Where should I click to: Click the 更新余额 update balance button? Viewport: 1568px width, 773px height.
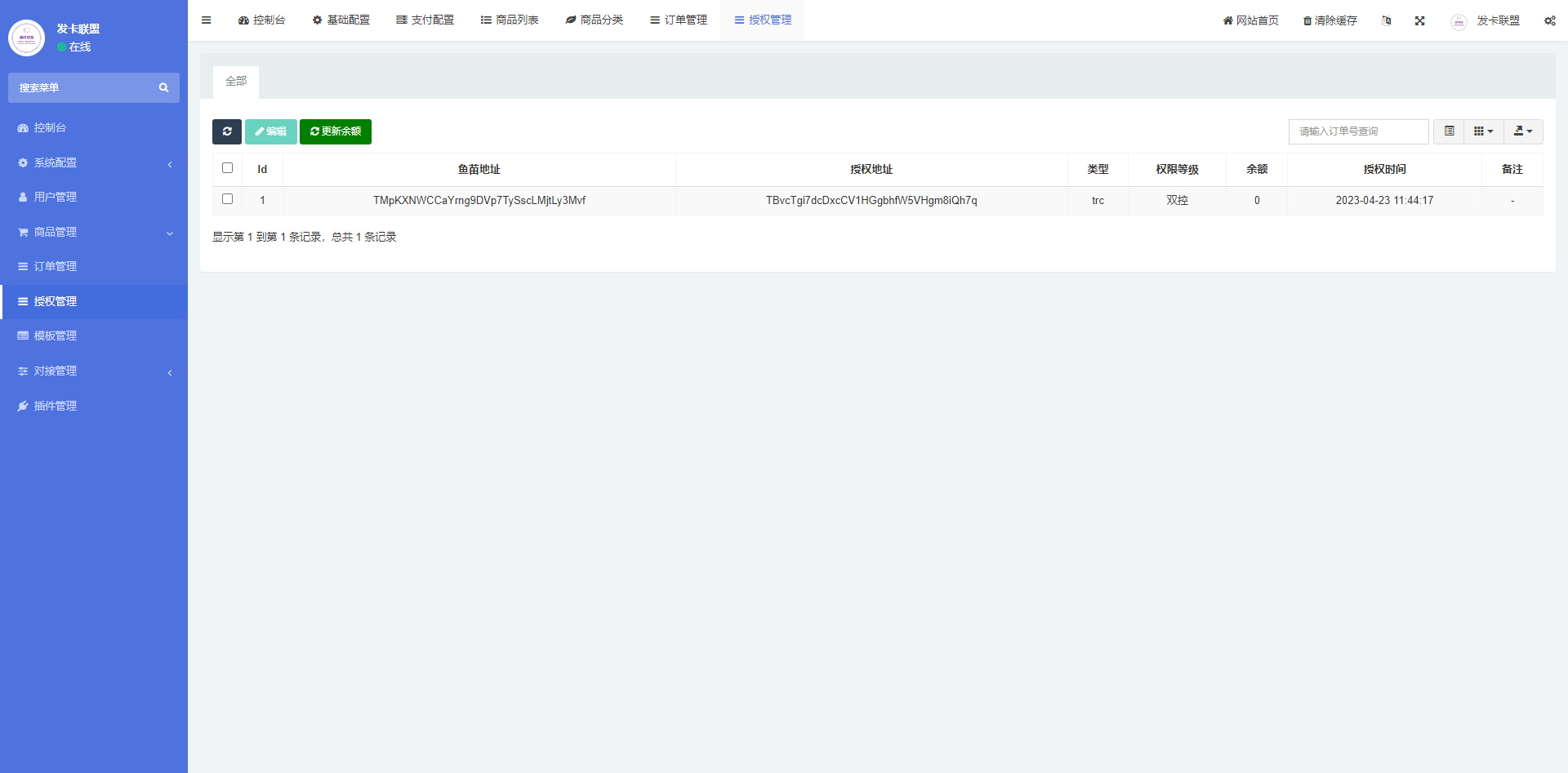tap(336, 131)
